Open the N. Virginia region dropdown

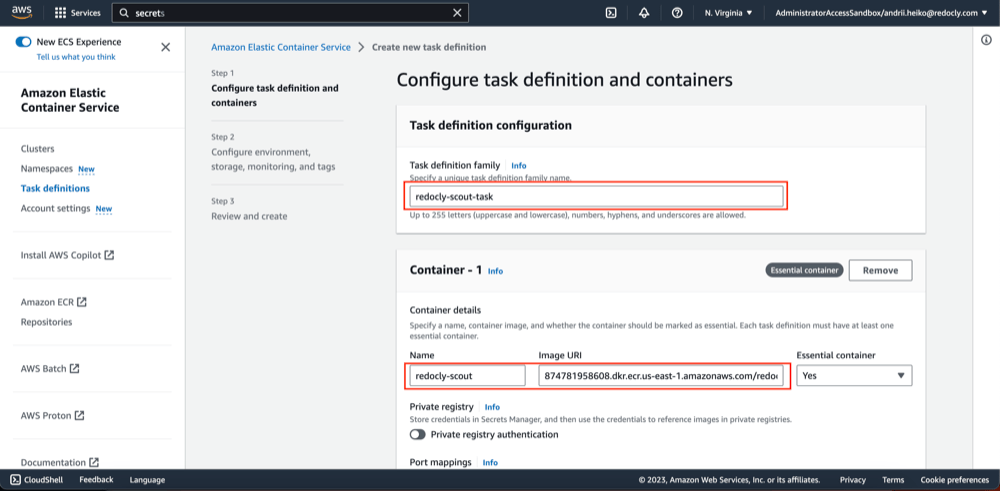tap(728, 13)
